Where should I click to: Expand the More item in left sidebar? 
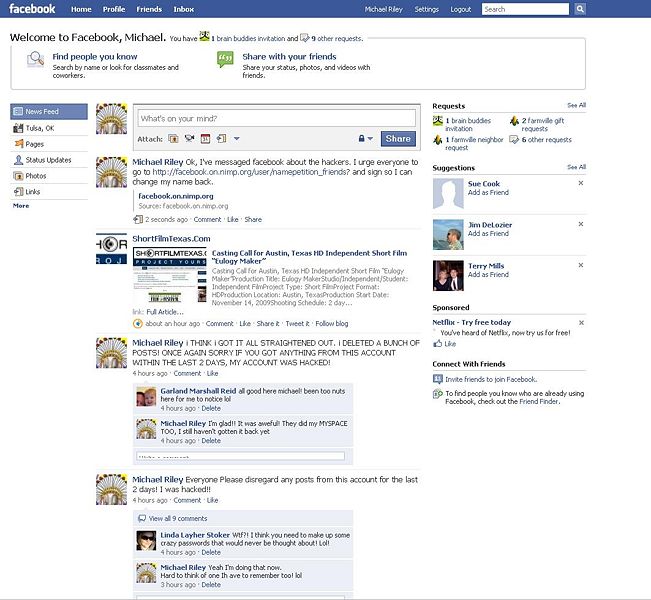tap(21, 205)
